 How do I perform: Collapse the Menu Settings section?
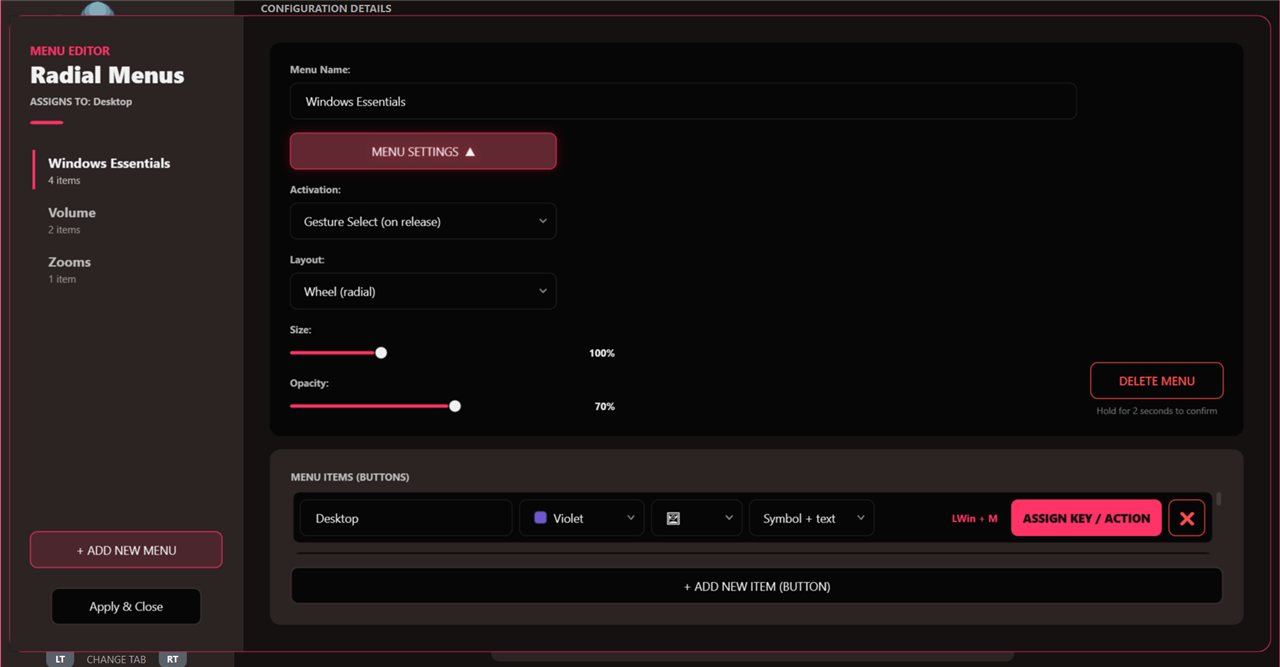pos(423,151)
